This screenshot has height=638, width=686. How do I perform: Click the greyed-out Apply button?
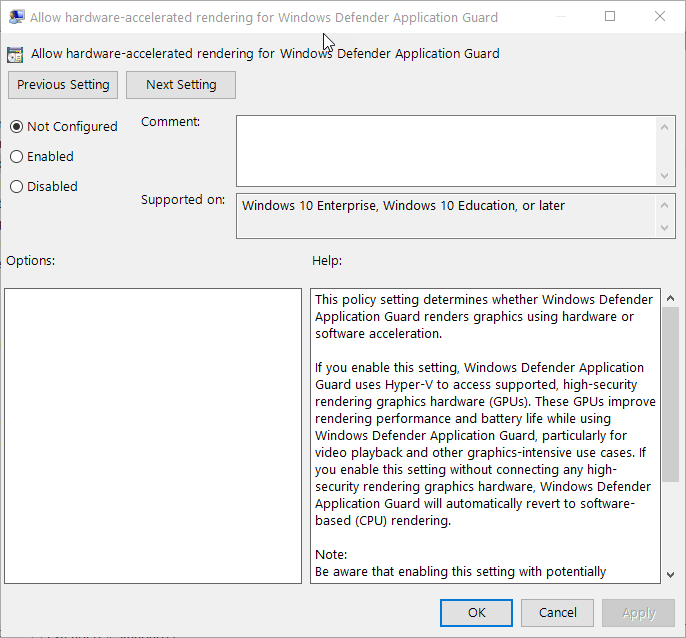click(x=639, y=613)
